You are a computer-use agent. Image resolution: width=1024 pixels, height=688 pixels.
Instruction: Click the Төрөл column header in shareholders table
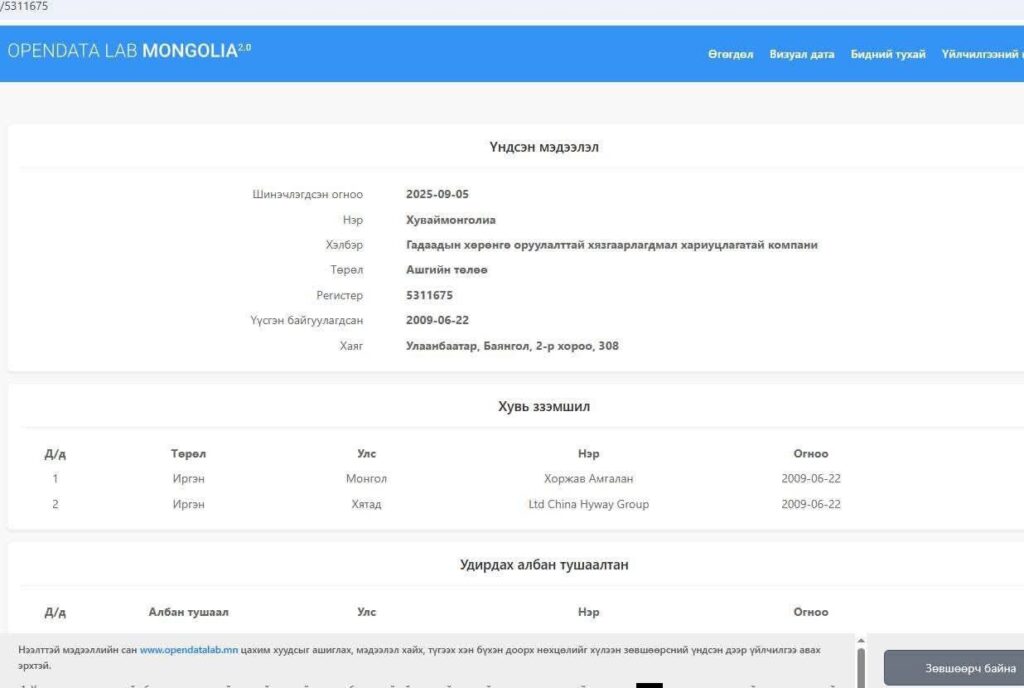pos(188,454)
